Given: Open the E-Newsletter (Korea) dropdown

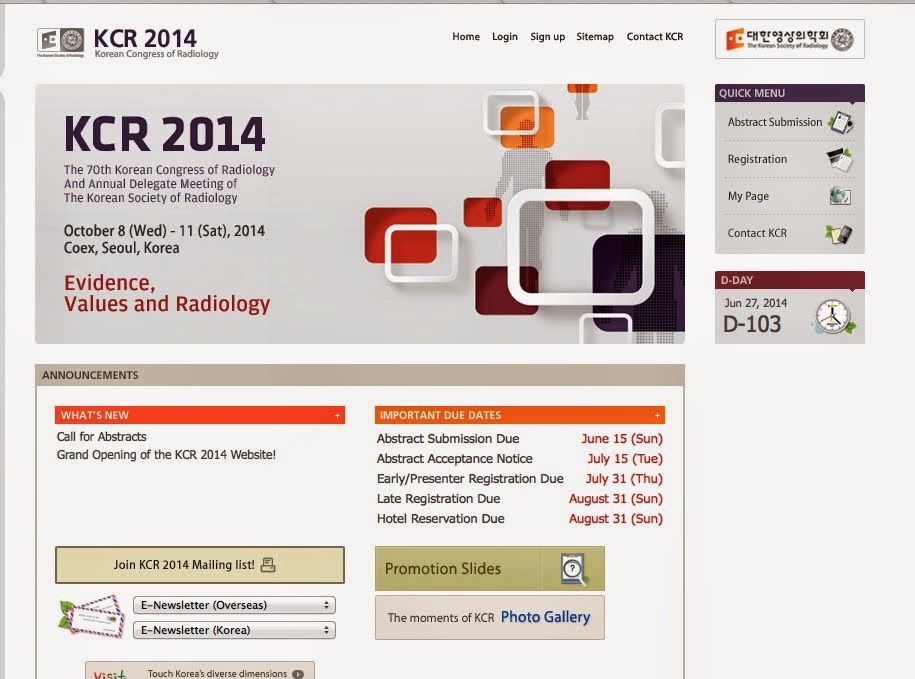Looking at the screenshot, I should pyautogui.click(x=234, y=630).
